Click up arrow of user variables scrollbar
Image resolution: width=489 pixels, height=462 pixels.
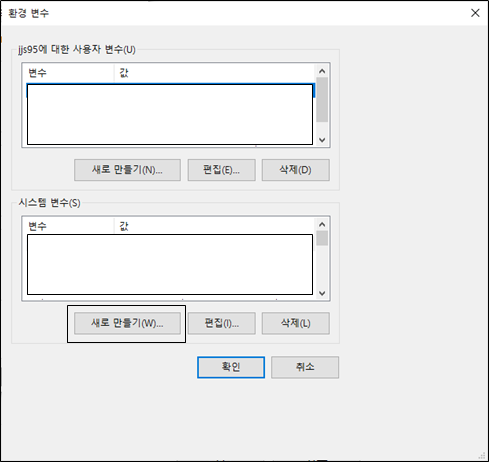(x=322, y=71)
